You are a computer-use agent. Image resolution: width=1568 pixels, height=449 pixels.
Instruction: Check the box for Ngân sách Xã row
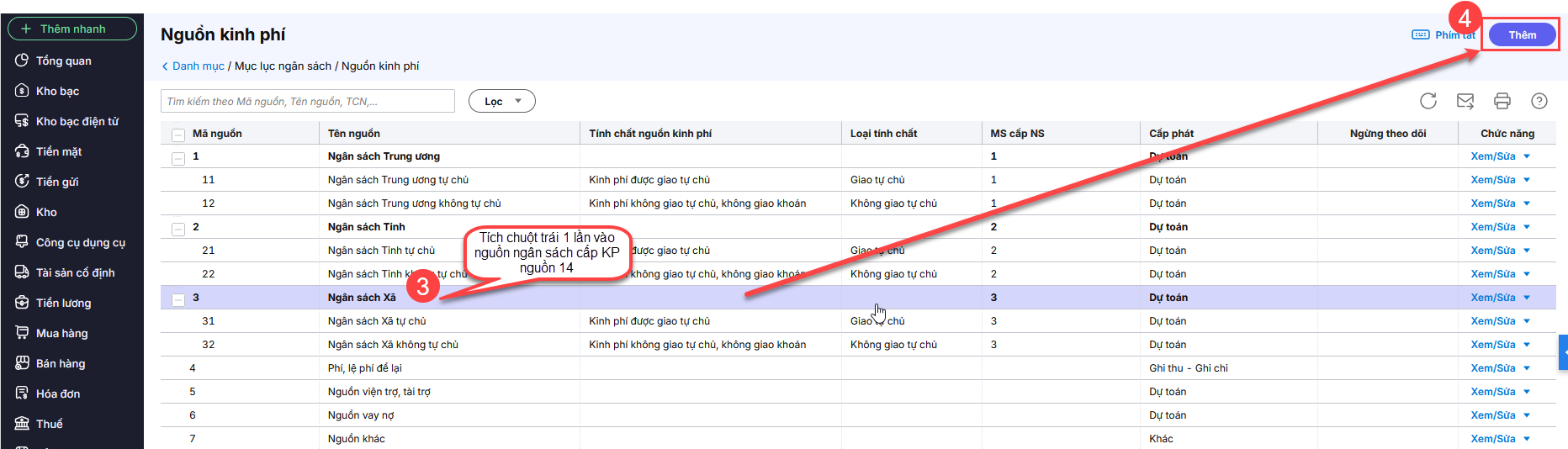177,298
